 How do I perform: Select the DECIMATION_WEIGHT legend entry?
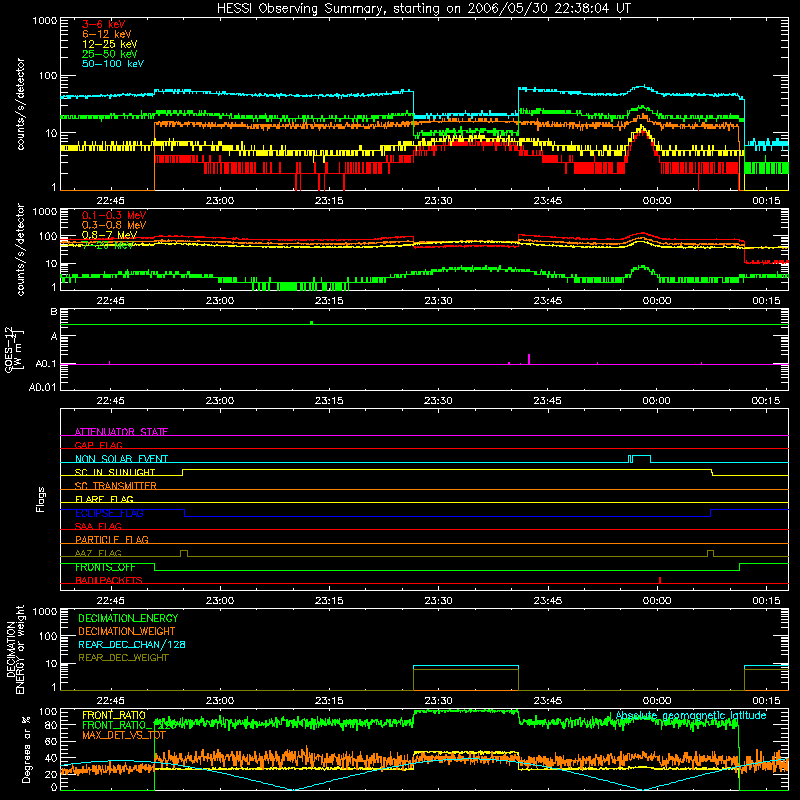[x=127, y=631]
